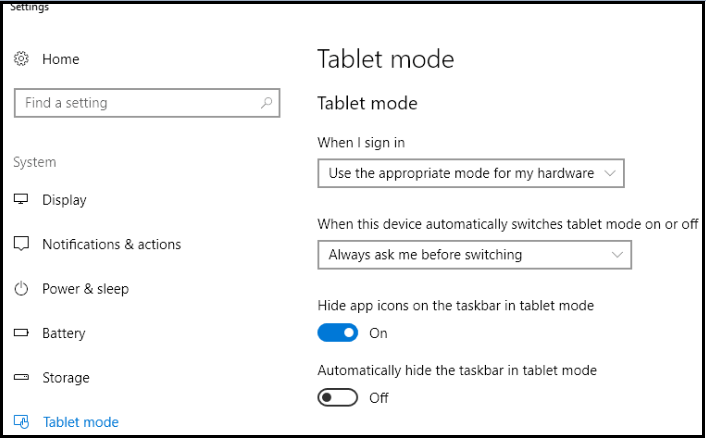Click the chevron of hardware mode dropdown

[x=610, y=173]
